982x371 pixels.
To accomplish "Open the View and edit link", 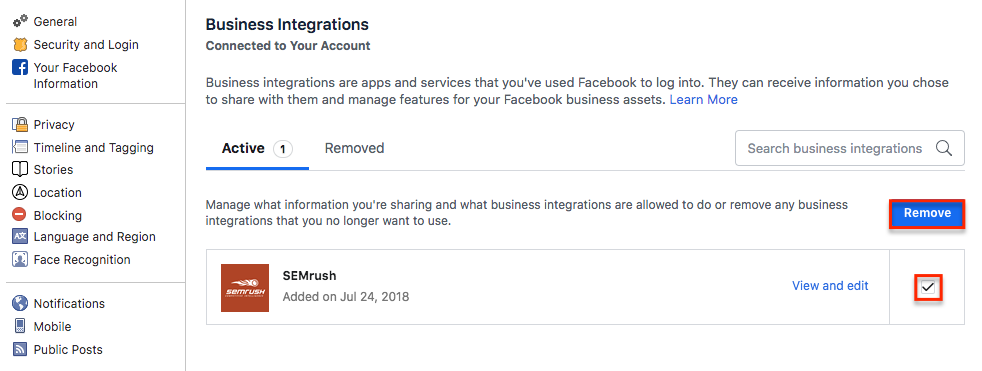I will (x=830, y=286).
